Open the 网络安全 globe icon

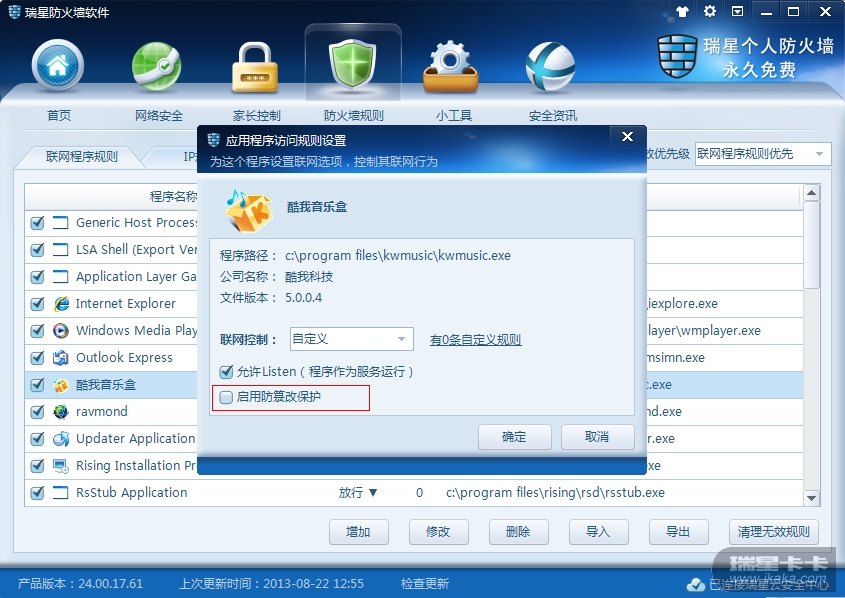pyautogui.click(x=157, y=66)
